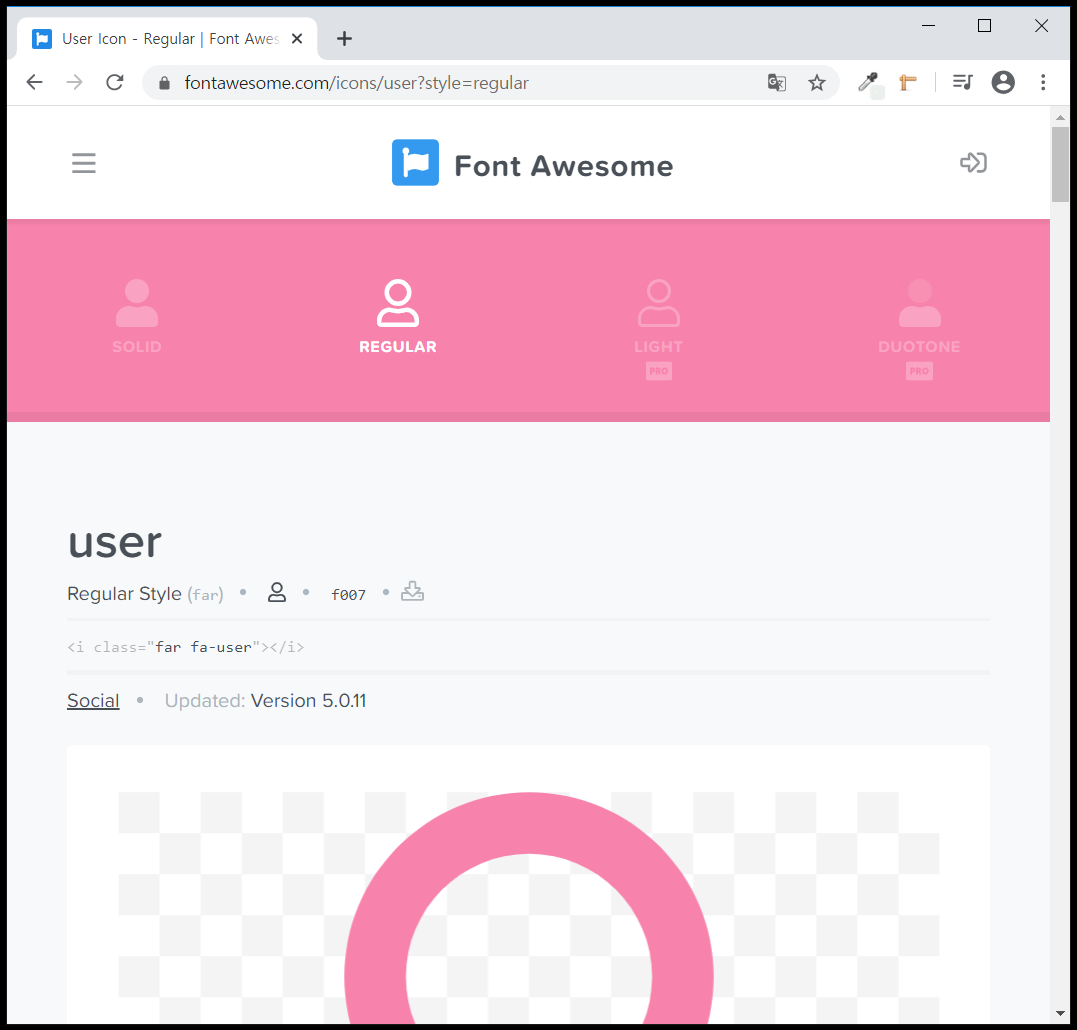1077x1030 pixels.
Task: Click the address bar URL
Action: (x=356, y=83)
